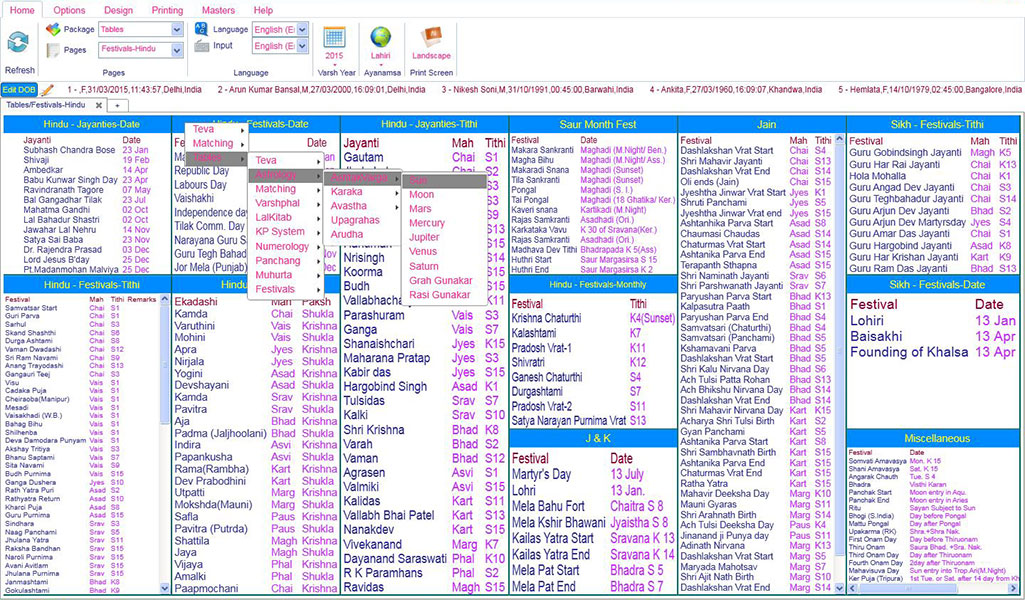Click the pencil icon beside Edit DOB

pyautogui.click(x=47, y=90)
